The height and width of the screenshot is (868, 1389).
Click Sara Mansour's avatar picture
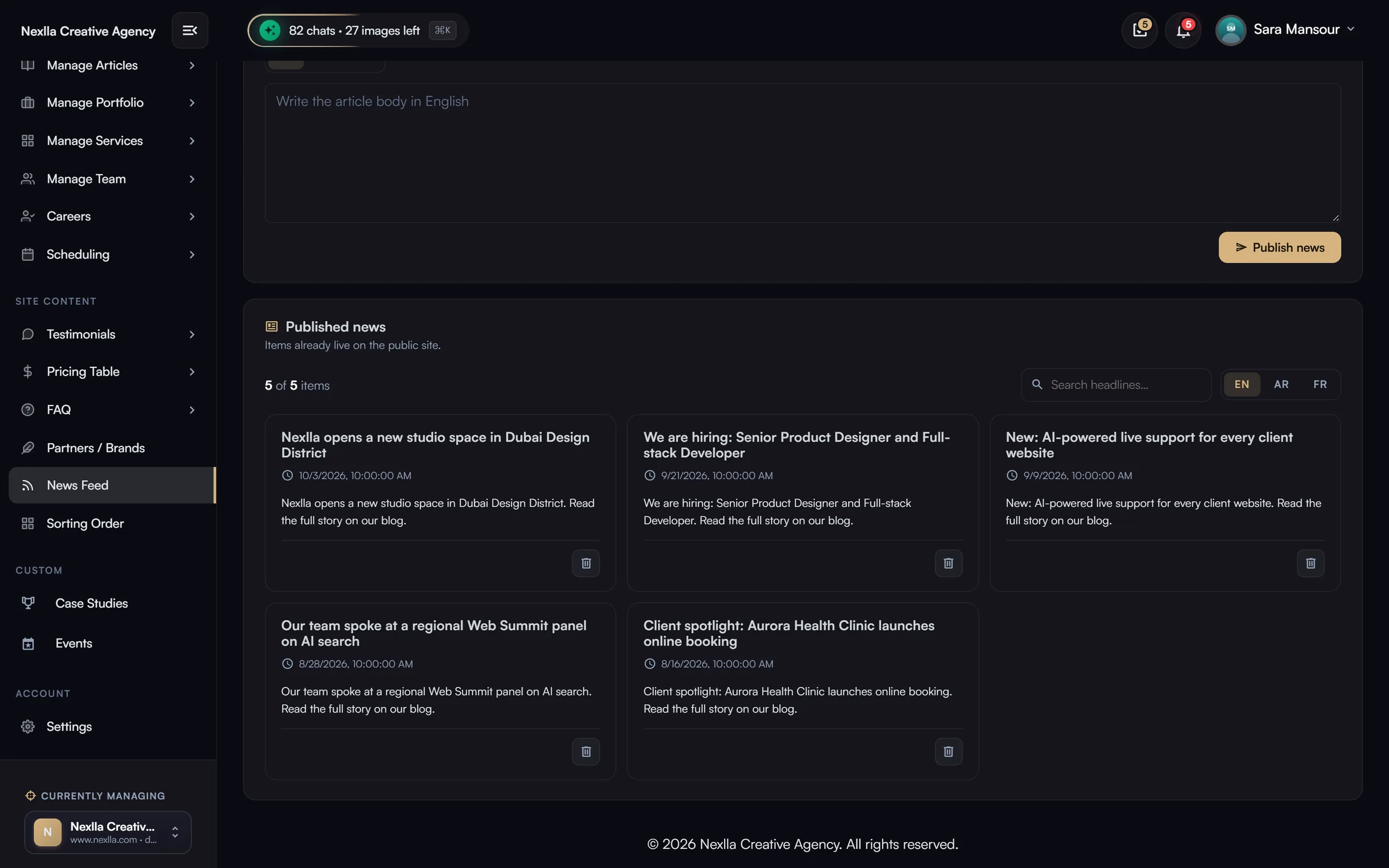pyautogui.click(x=1230, y=30)
